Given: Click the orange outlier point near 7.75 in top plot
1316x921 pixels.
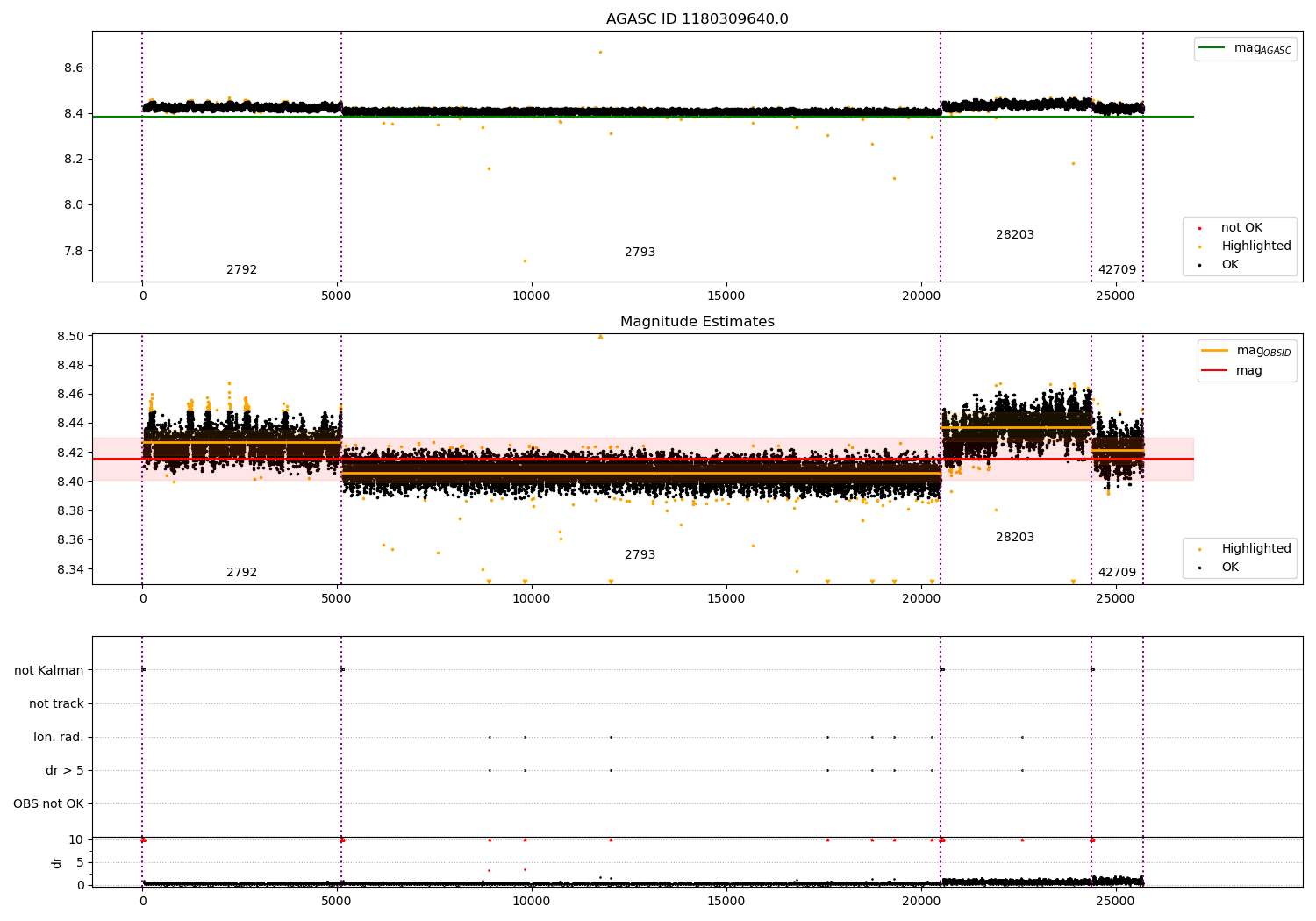Looking at the screenshot, I should coord(525,261).
